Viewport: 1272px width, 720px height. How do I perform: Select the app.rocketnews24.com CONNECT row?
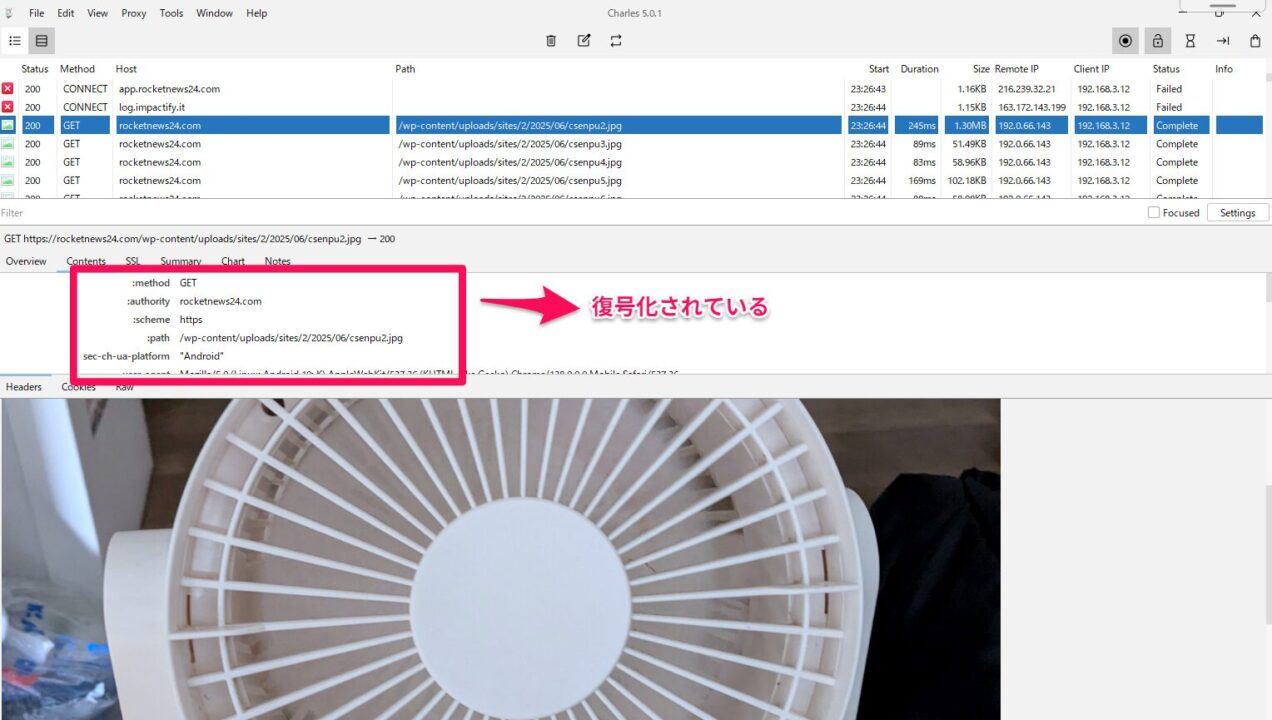(632, 89)
